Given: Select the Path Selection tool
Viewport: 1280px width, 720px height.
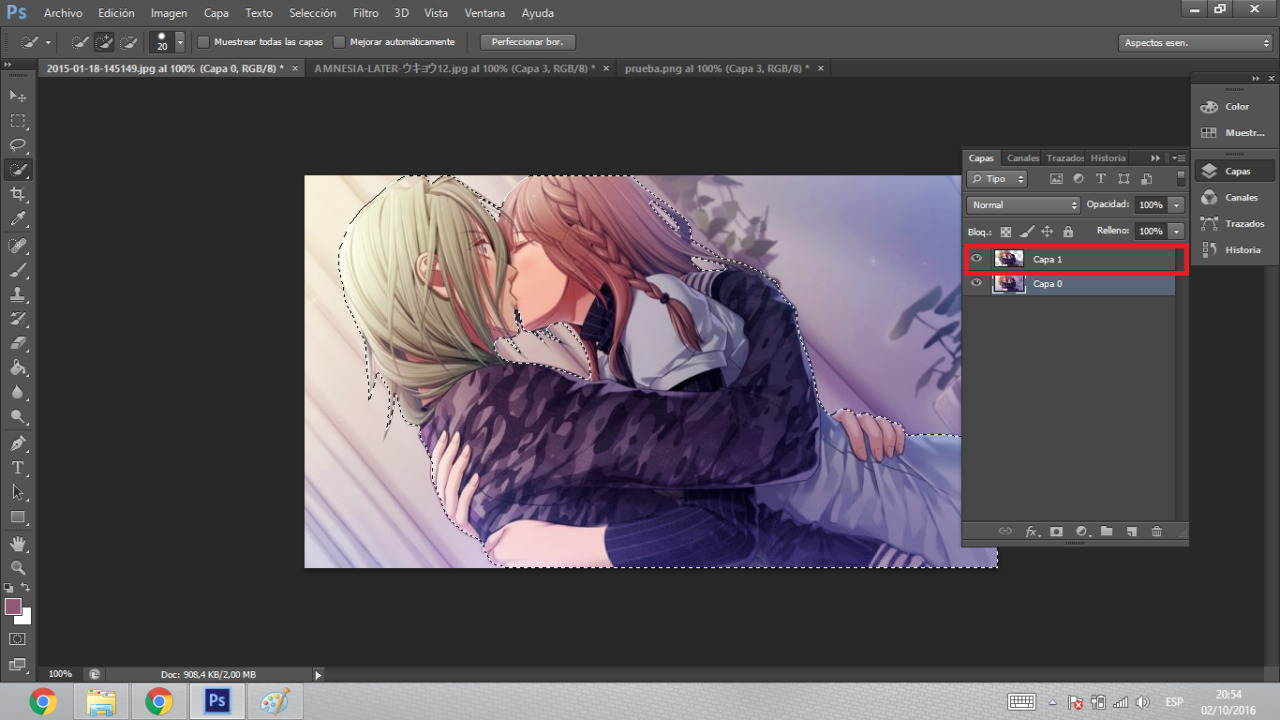Looking at the screenshot, I should (x=18, y=493).
